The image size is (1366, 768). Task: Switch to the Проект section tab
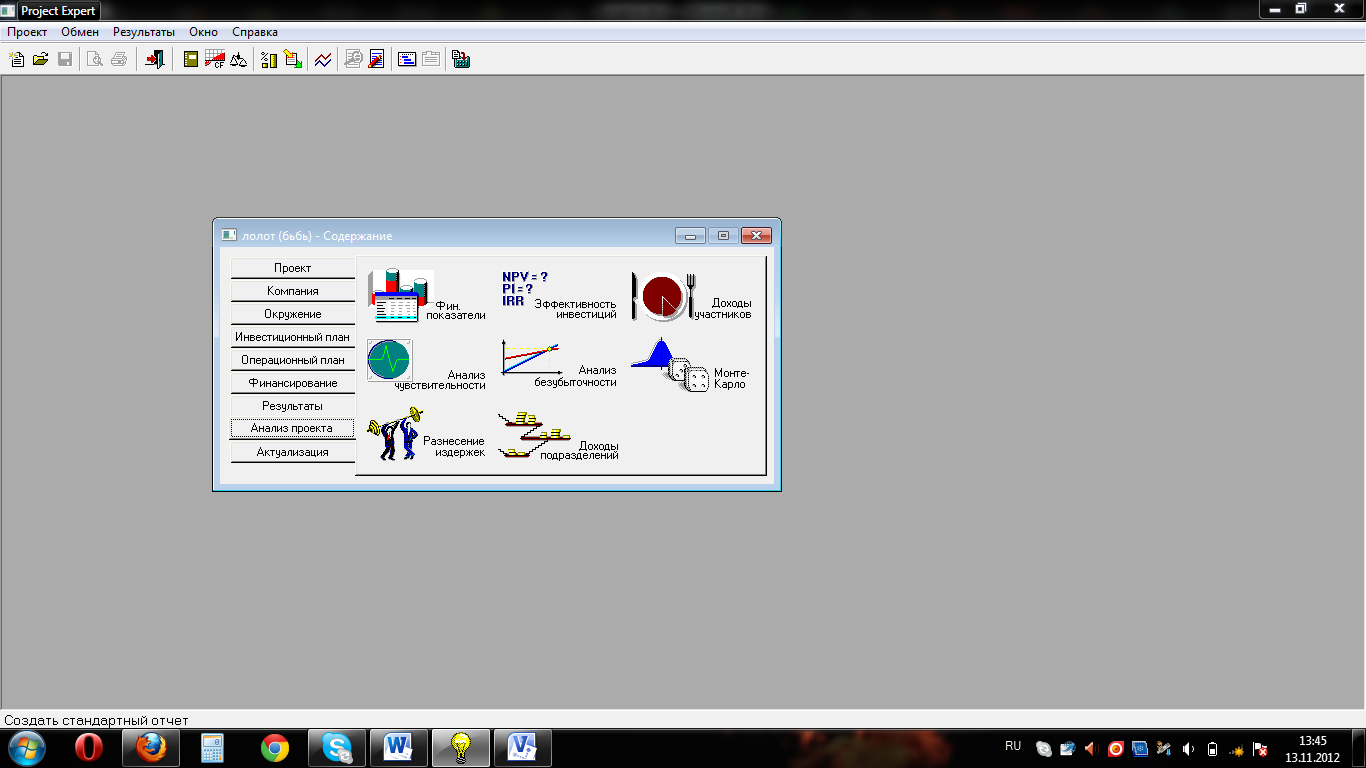pos(293,268)
